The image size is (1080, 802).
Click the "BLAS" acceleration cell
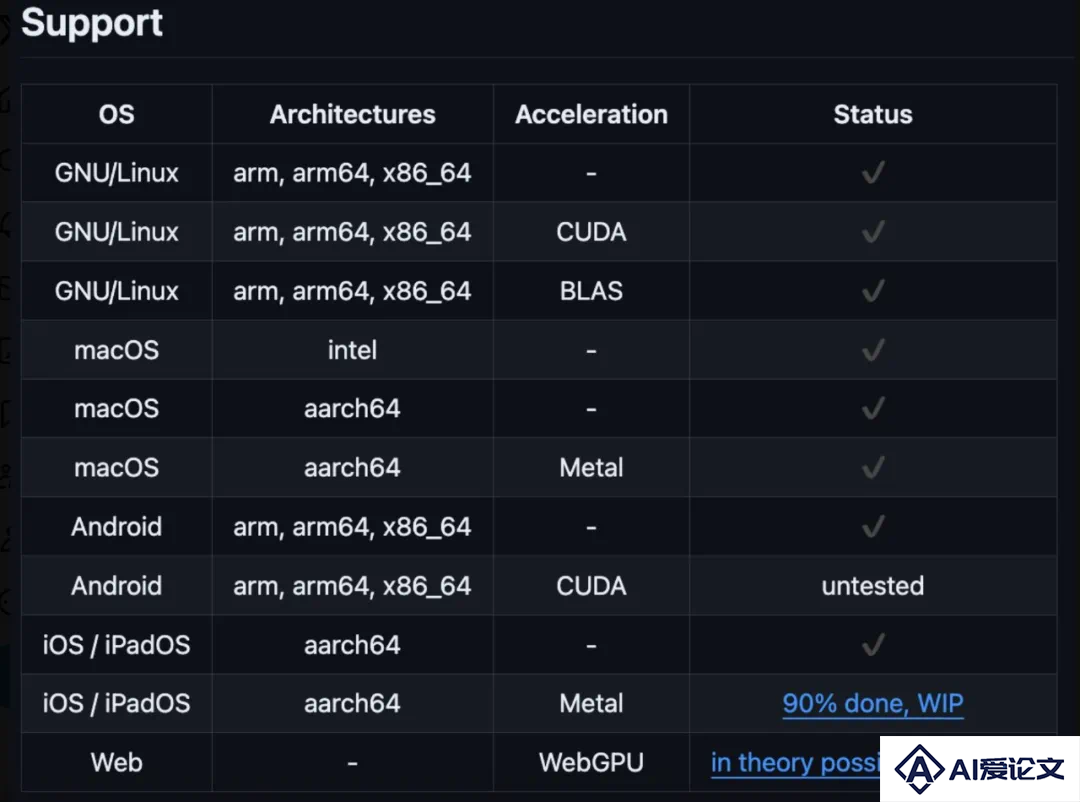click(x=592, y=291)
